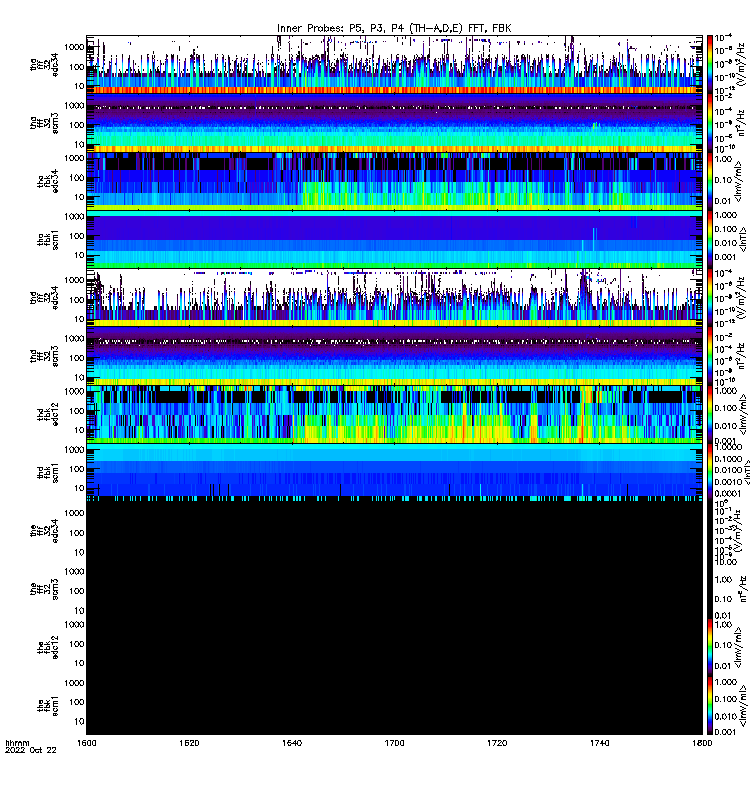This screenshot has width=750, height=800.
Task: Click the color bar beside the fbk scm1 panel
Action: (710, 706)
